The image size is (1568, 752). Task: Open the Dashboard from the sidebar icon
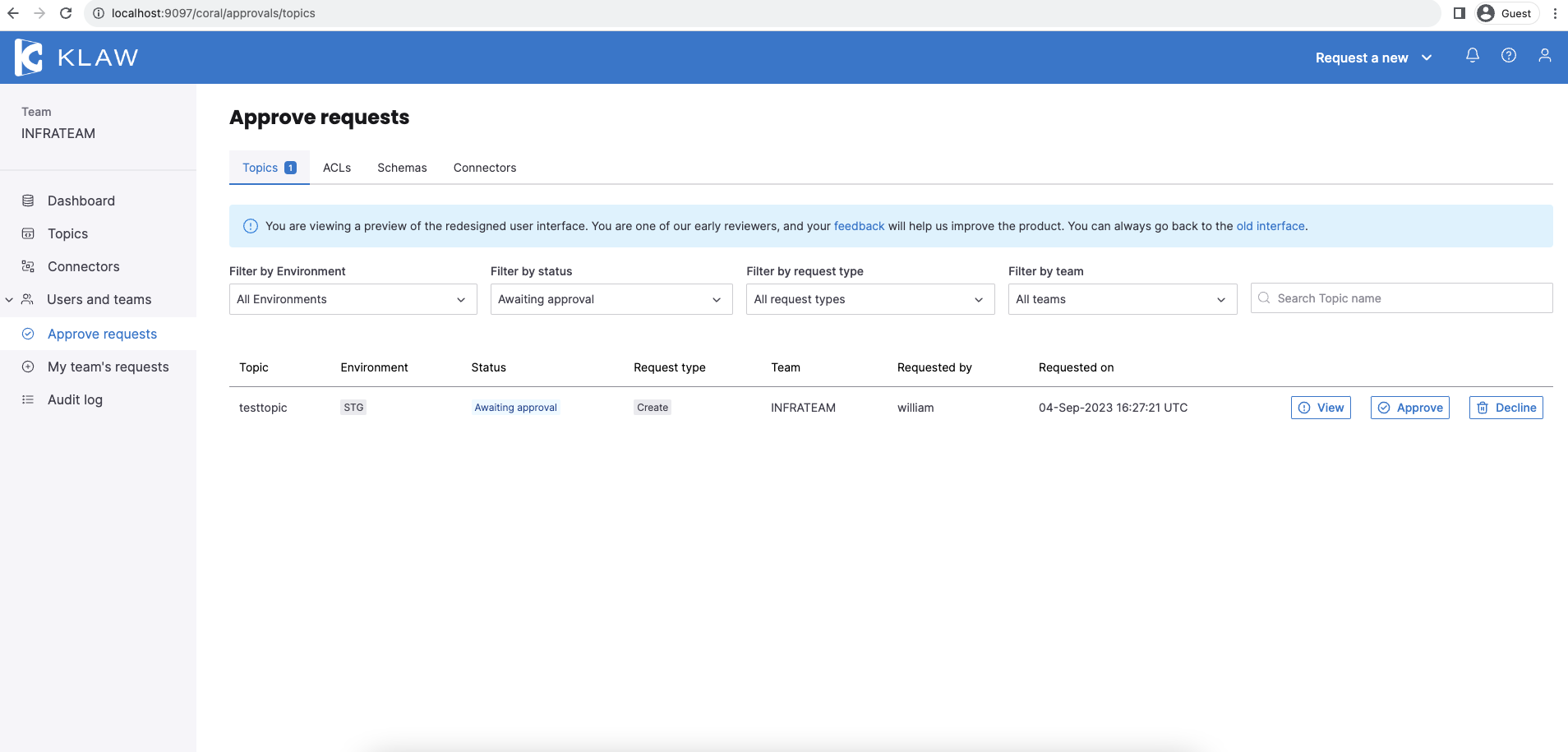click(28, 200)
